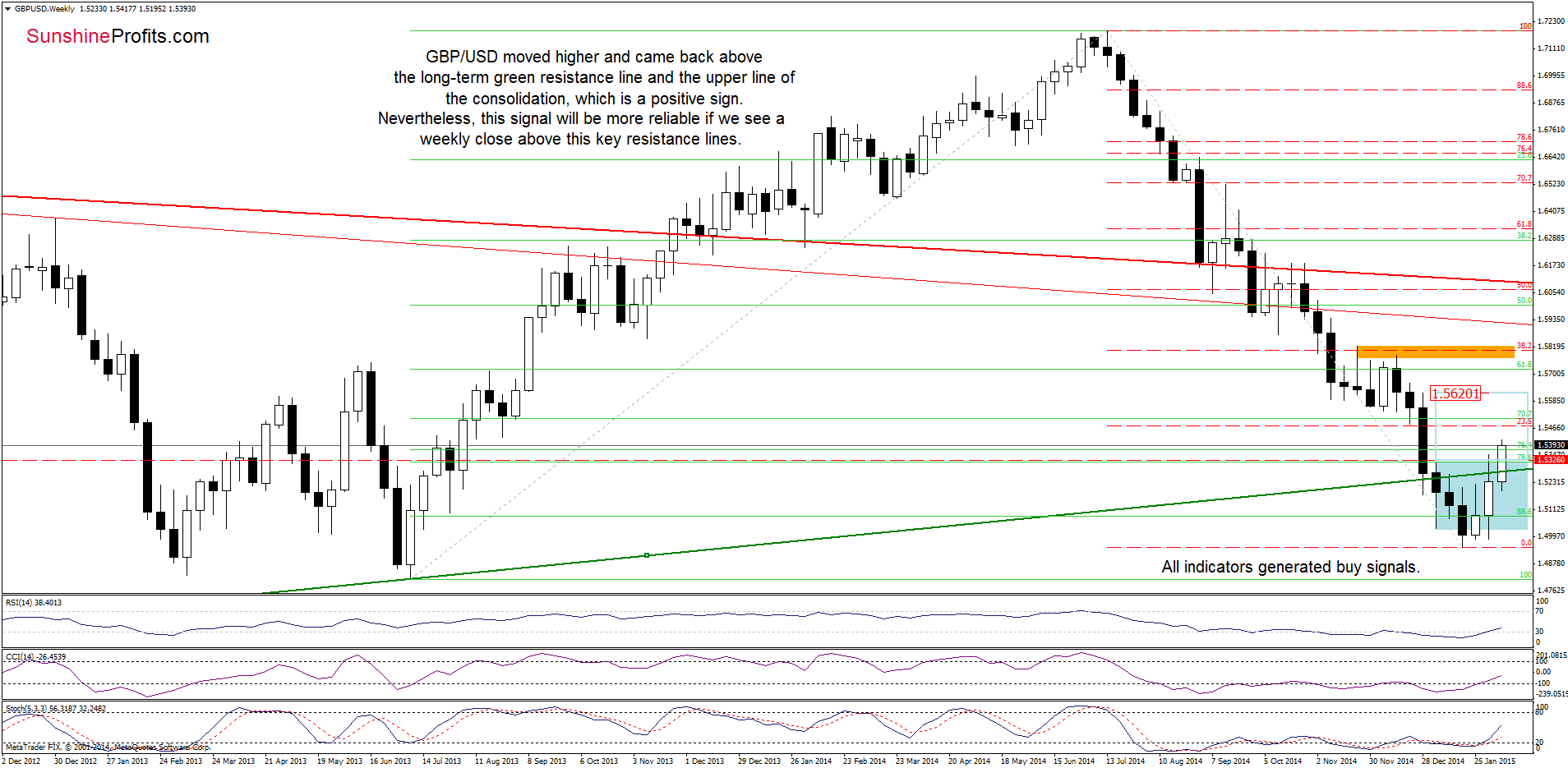
Task: Click the 1.60540 price scale value
Action: [1551, 292]
